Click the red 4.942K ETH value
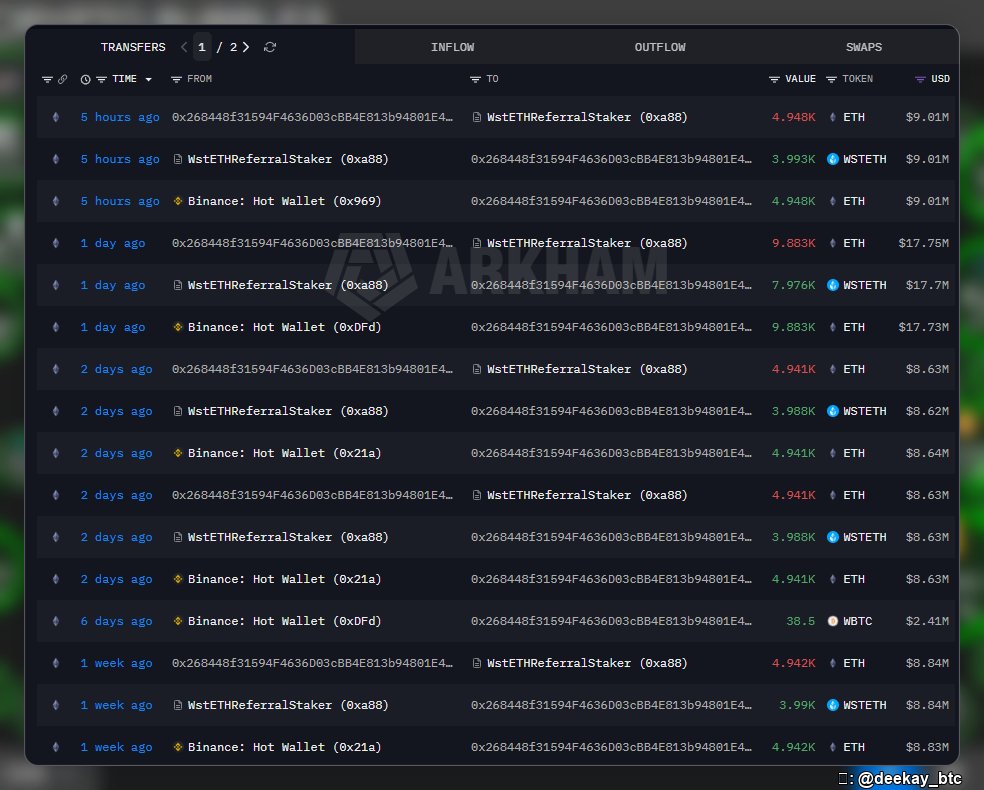Viewport: 984px width, 790px height. (x=793, y=663)
